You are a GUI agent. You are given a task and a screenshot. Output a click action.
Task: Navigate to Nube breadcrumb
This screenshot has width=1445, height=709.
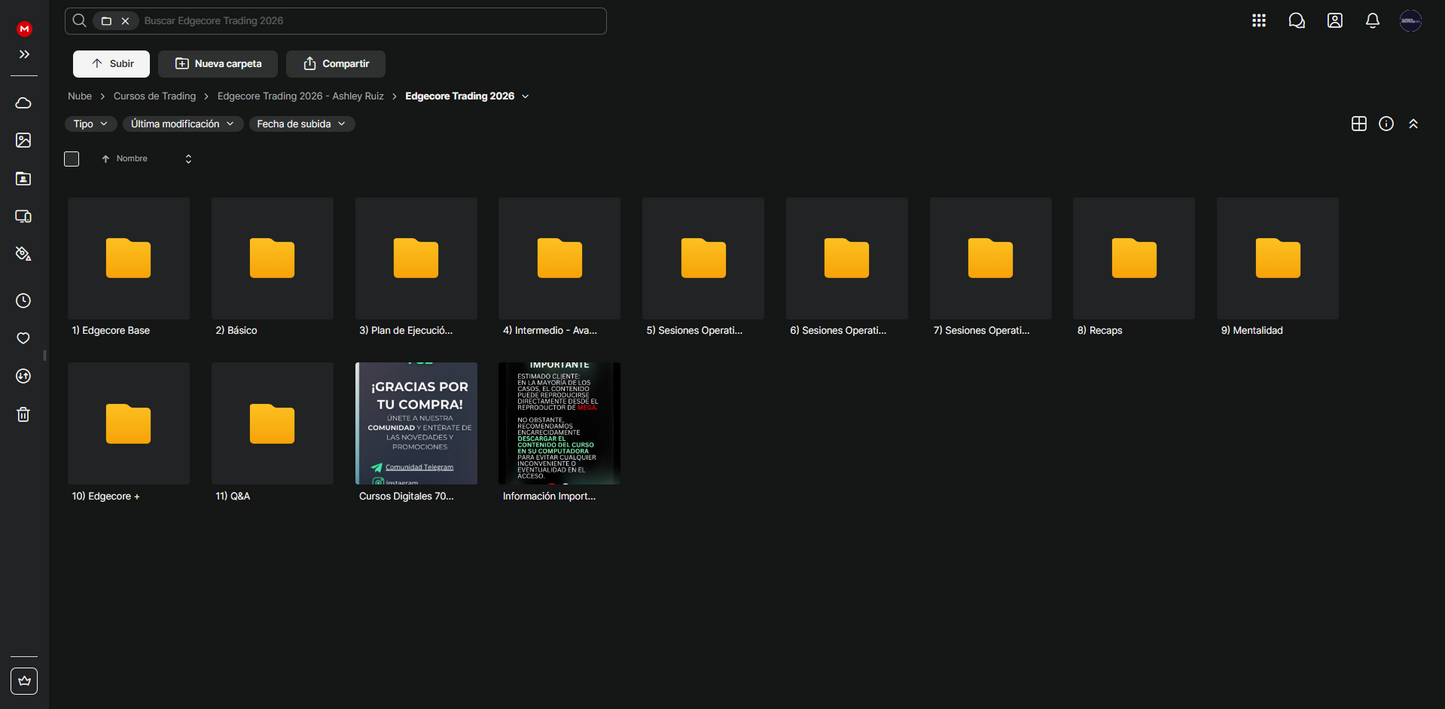80,96
